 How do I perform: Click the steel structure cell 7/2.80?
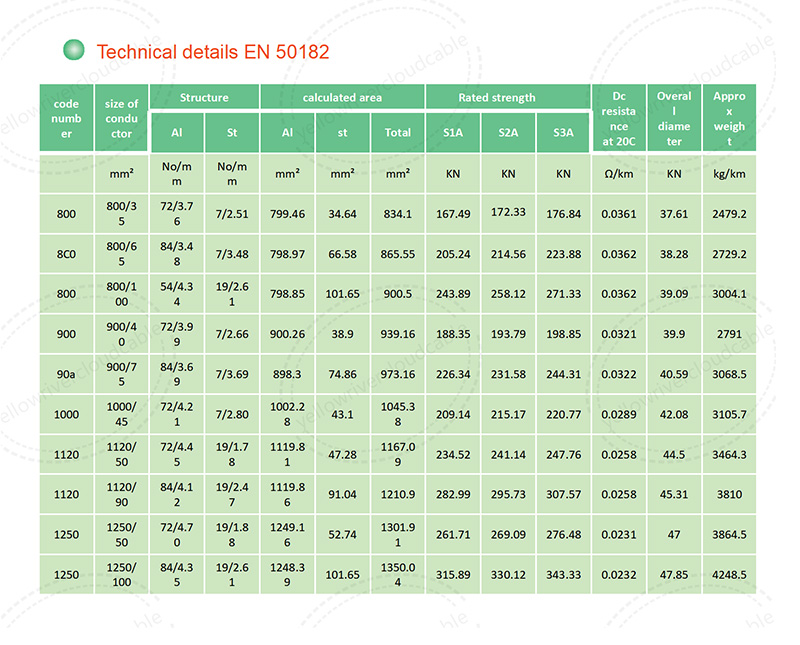pyautogui.click(x=232, y=414)
